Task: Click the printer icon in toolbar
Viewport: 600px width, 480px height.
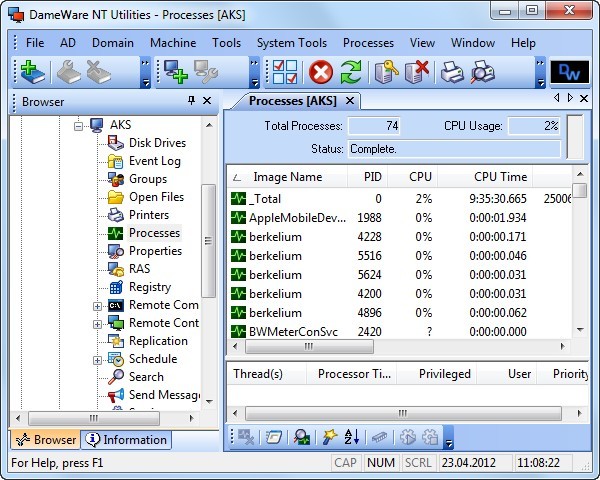Action: click(x=452, y=72)
